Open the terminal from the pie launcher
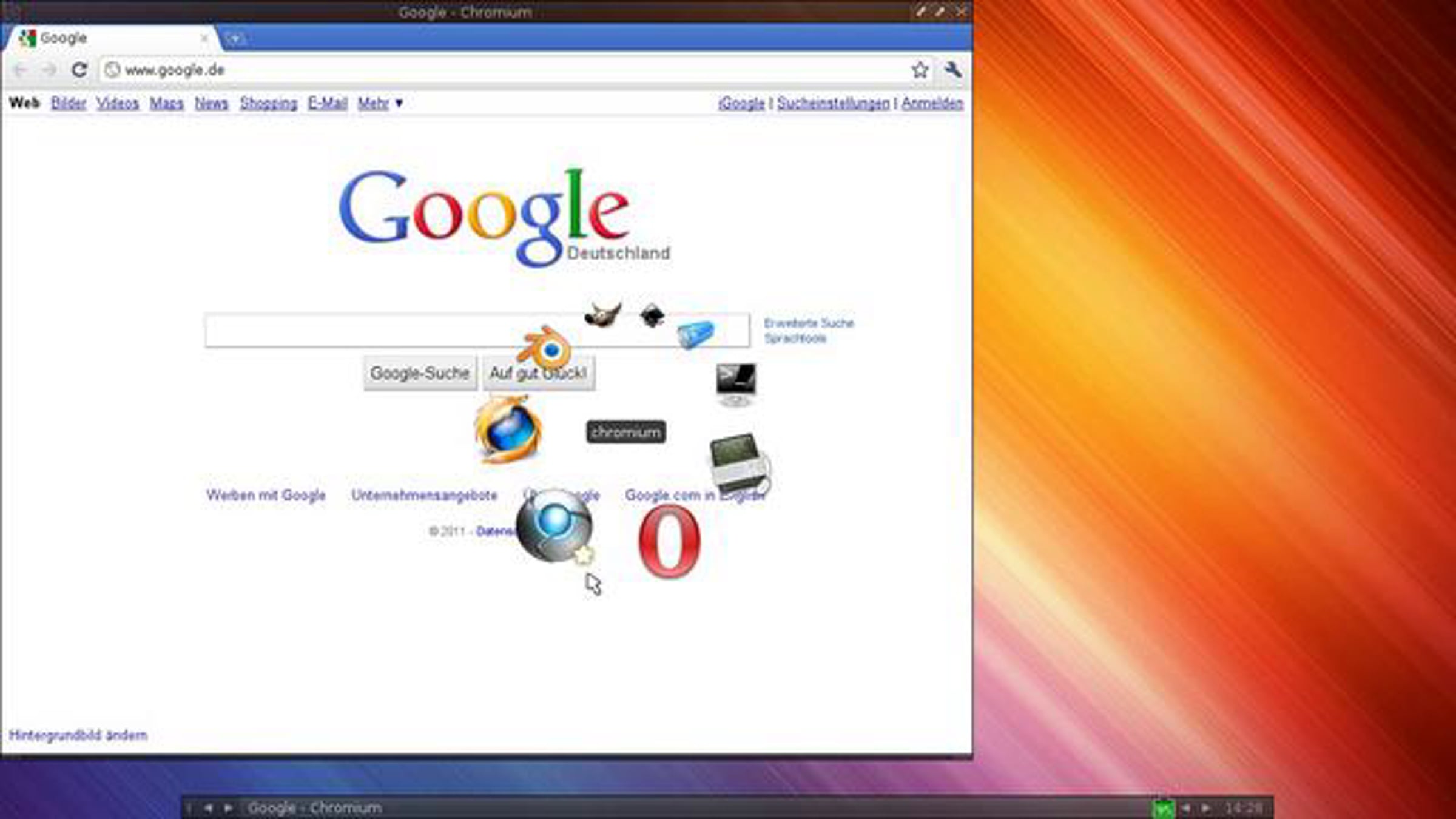This screenshot has height=819, width=1456. (x=736, y=385)
